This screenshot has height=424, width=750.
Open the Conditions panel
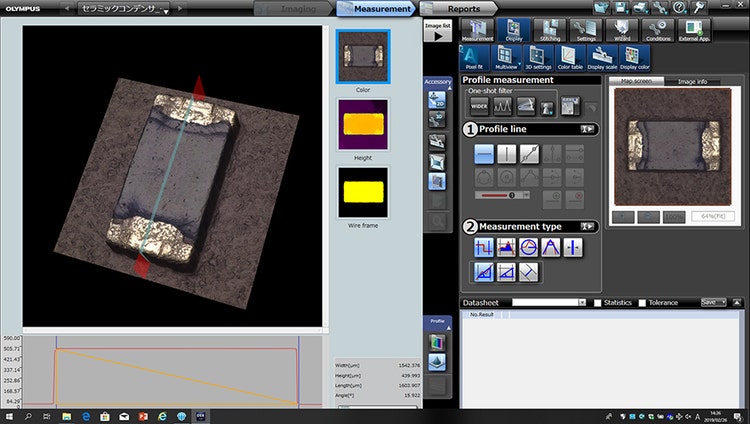click(658, 31)
